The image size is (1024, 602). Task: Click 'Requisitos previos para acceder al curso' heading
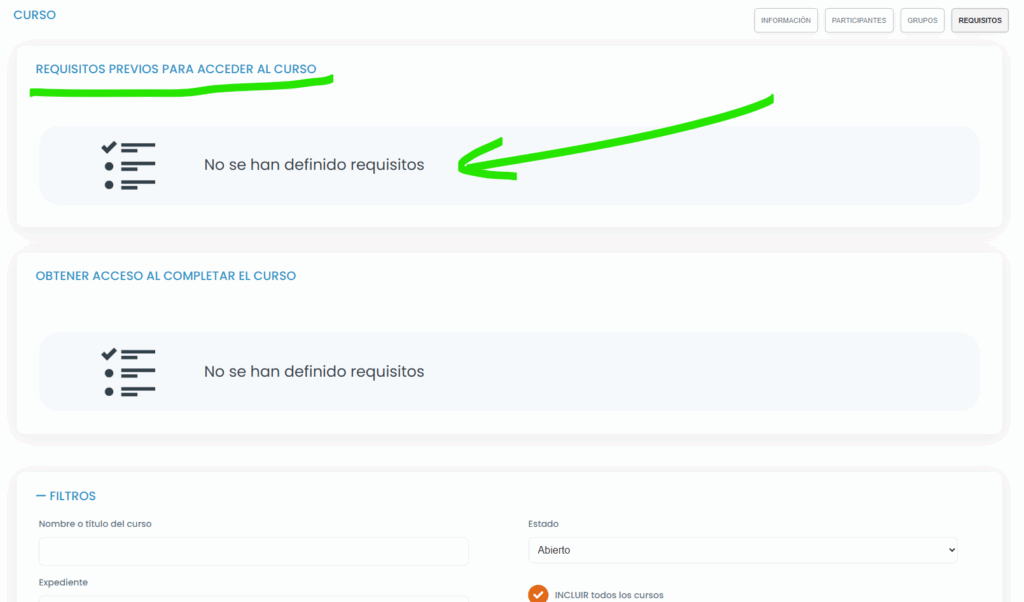pyautogui.click(x=176, y=69)
